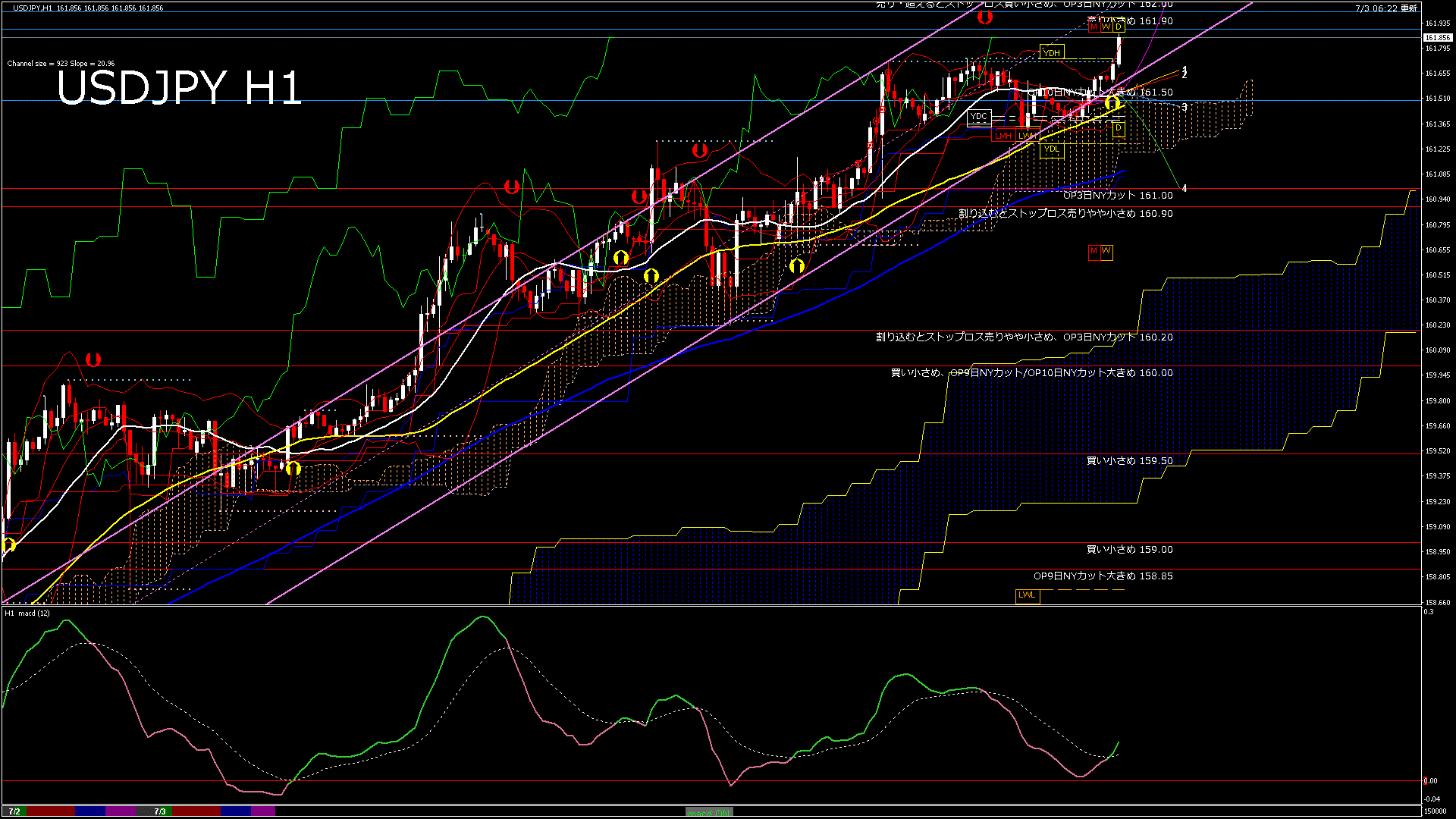The width and height of the screenshot is (1456, 819).
Task: Click the orange LWL label near the chart bottom
Action: pos(1027,595)
